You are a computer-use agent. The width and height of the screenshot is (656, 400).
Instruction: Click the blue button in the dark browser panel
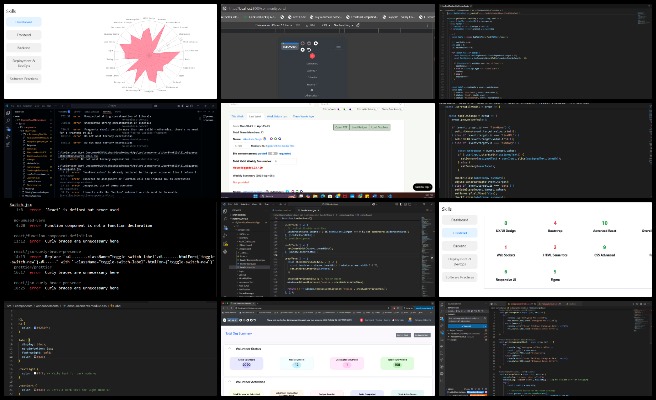pos(289,46)
